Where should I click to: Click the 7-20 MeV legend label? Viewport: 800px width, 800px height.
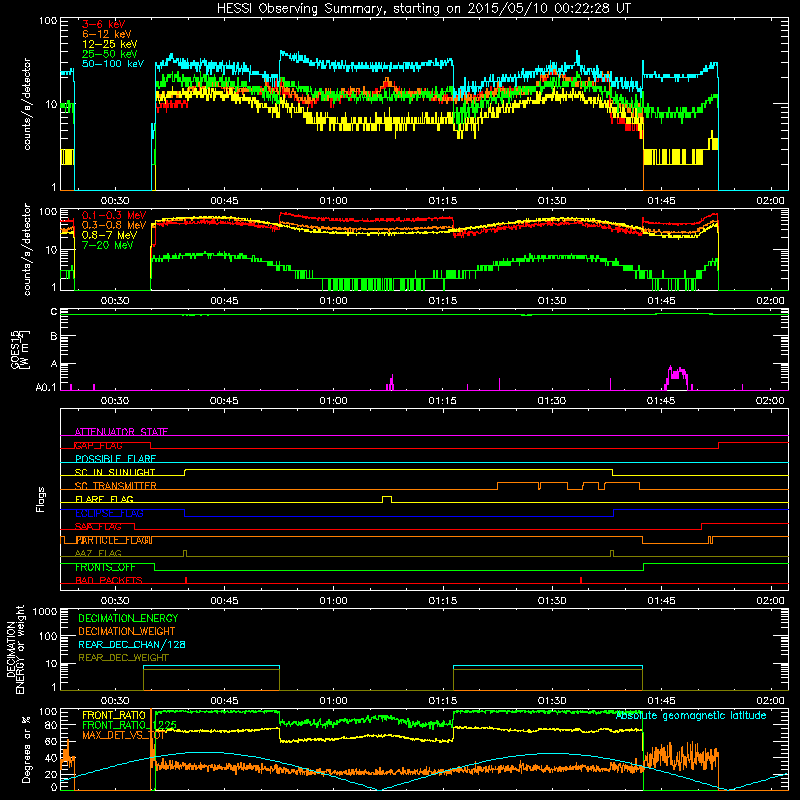[107, 245]
